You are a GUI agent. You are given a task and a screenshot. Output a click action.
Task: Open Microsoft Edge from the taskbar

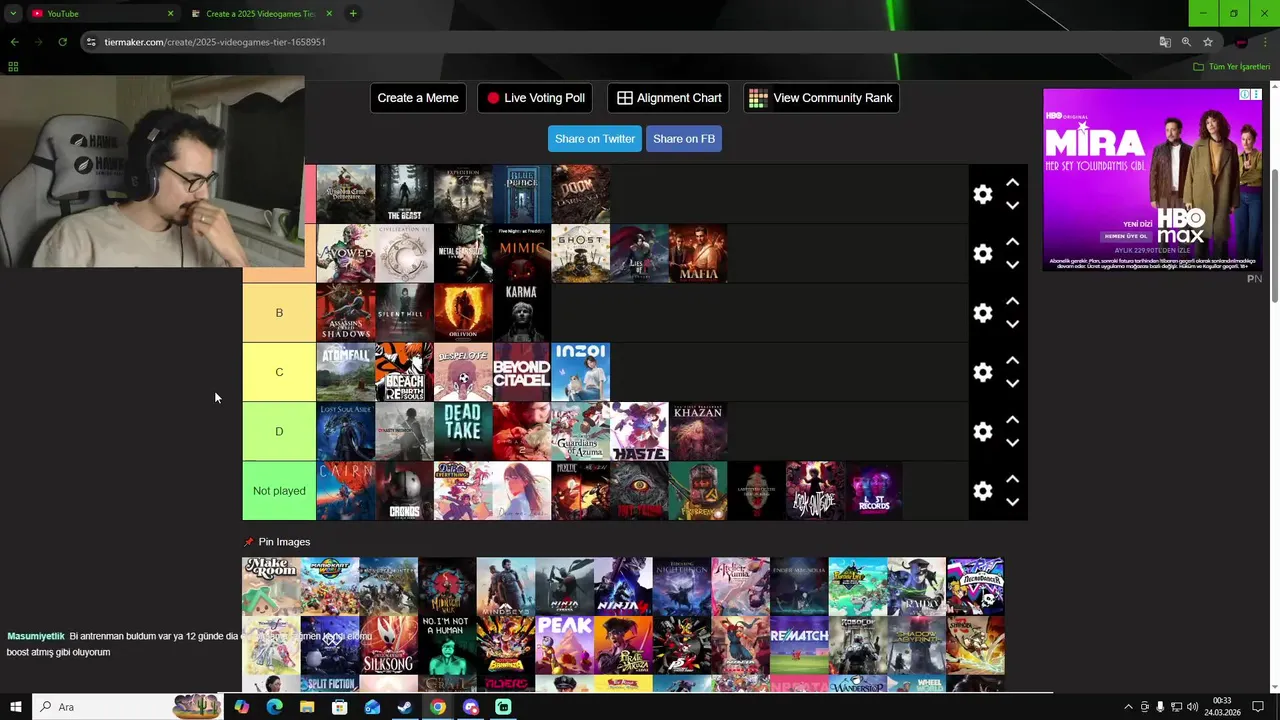(274, 707)
